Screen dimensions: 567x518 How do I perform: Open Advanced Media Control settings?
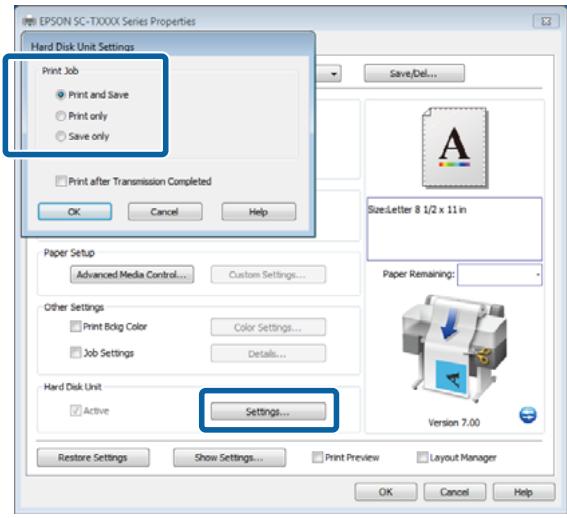tap(132, 275)
